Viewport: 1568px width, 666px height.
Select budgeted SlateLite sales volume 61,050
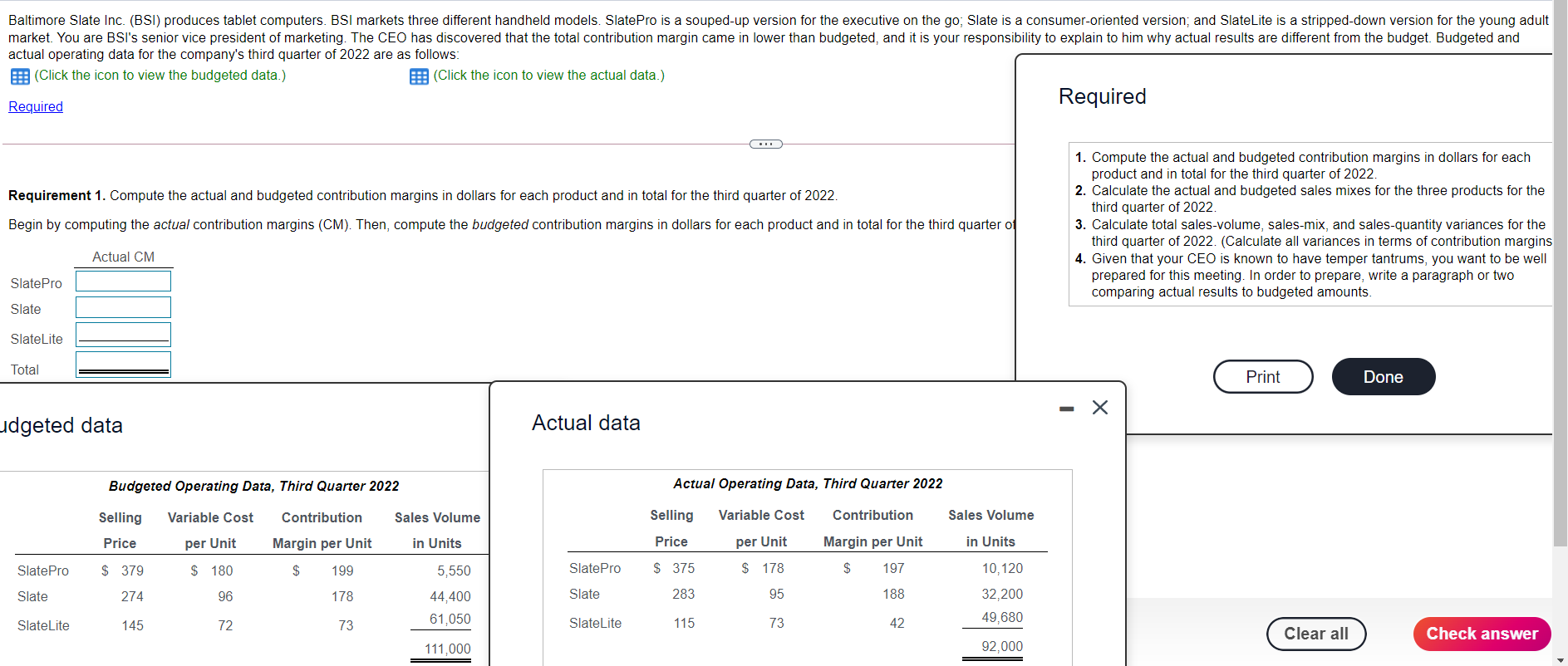(x=450, y=619)
